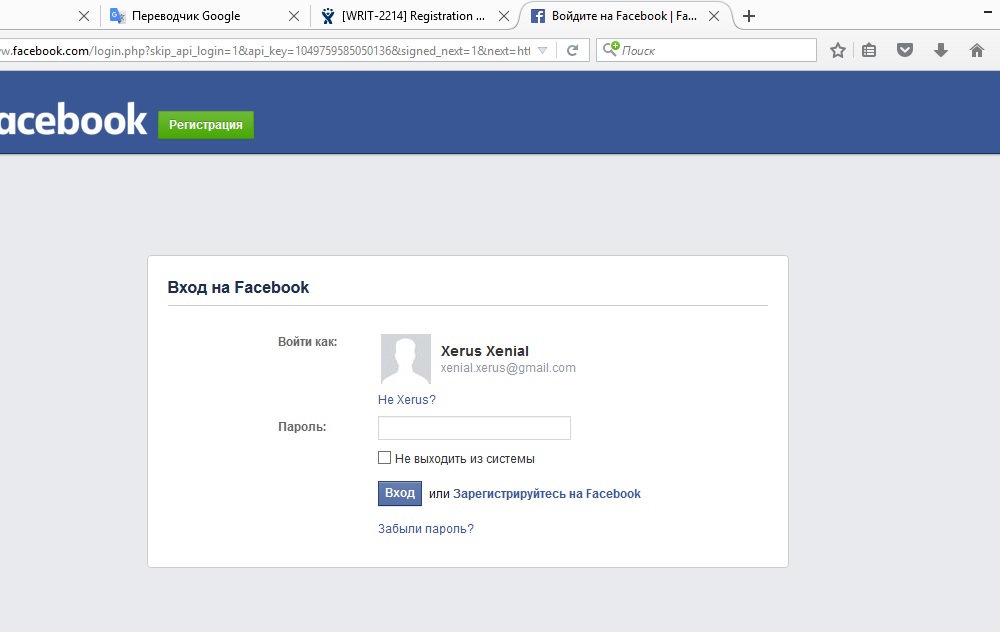Screen dimensions: 1000x632
Task: Click the Facebook favicon on active tab
Action: coord(538,16)
